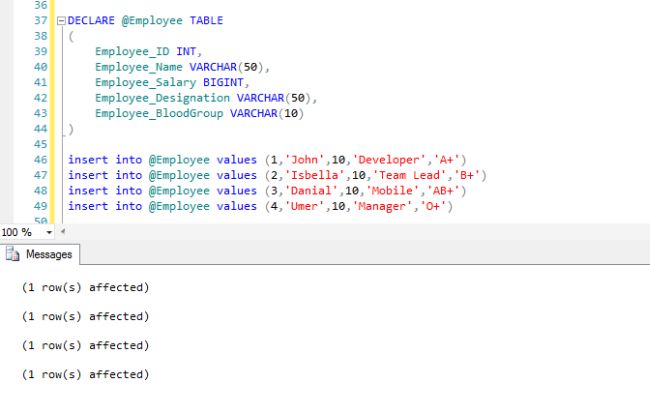Click the 'Umer' value on line 49

tap(305, 206)
